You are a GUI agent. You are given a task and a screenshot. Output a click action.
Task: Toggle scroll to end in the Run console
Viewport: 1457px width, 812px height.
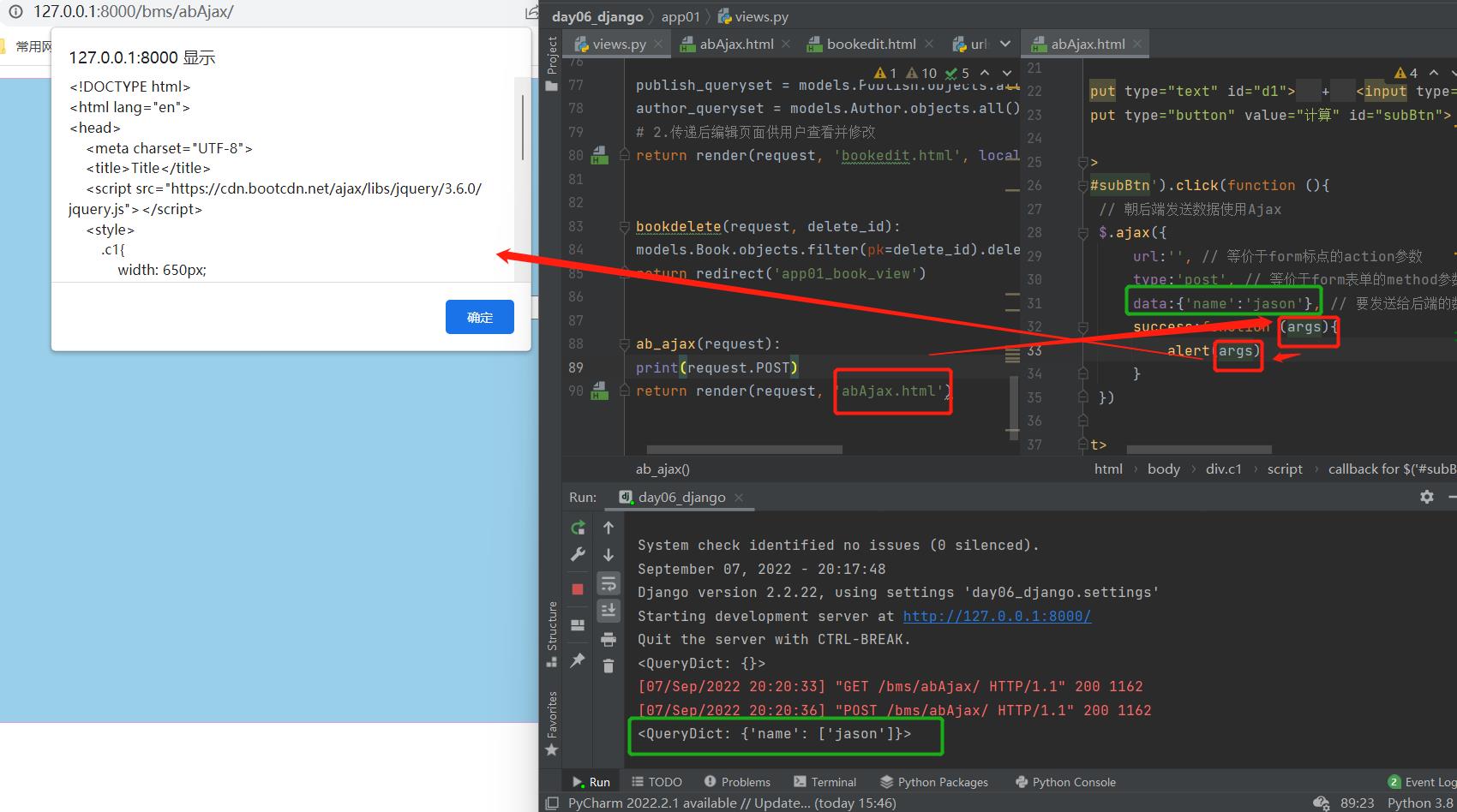[x=609, y=610]
